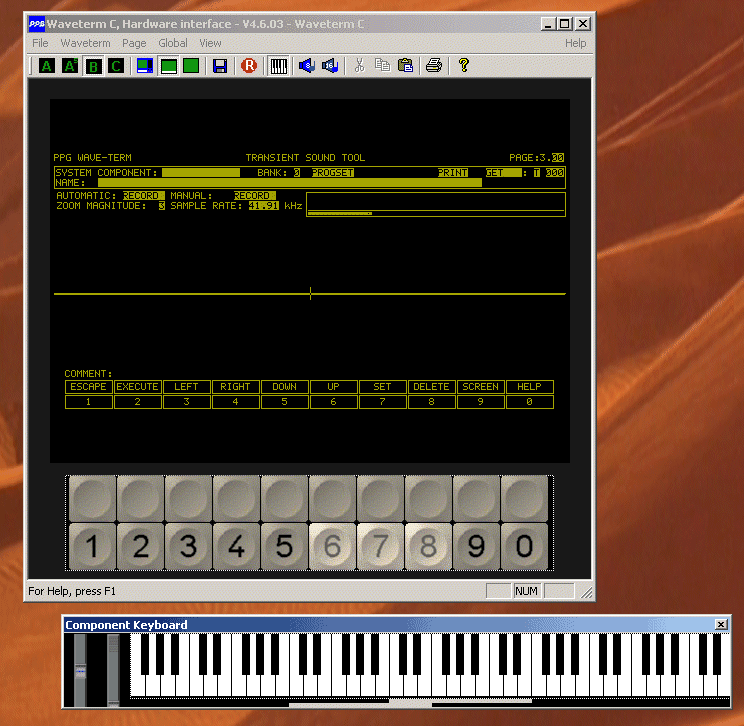This screenshot has height=726, width=744.
Task: Click the LEFT softkey label
Action: [186, 387]
